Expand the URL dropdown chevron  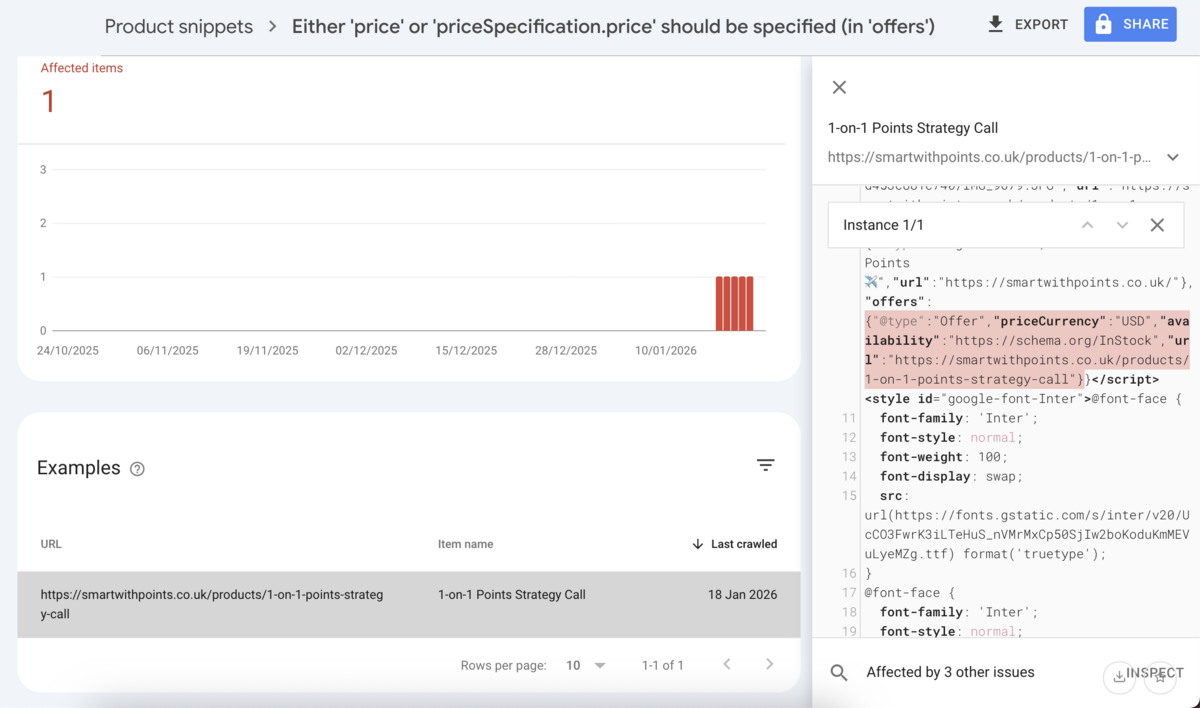[1173, 157]
